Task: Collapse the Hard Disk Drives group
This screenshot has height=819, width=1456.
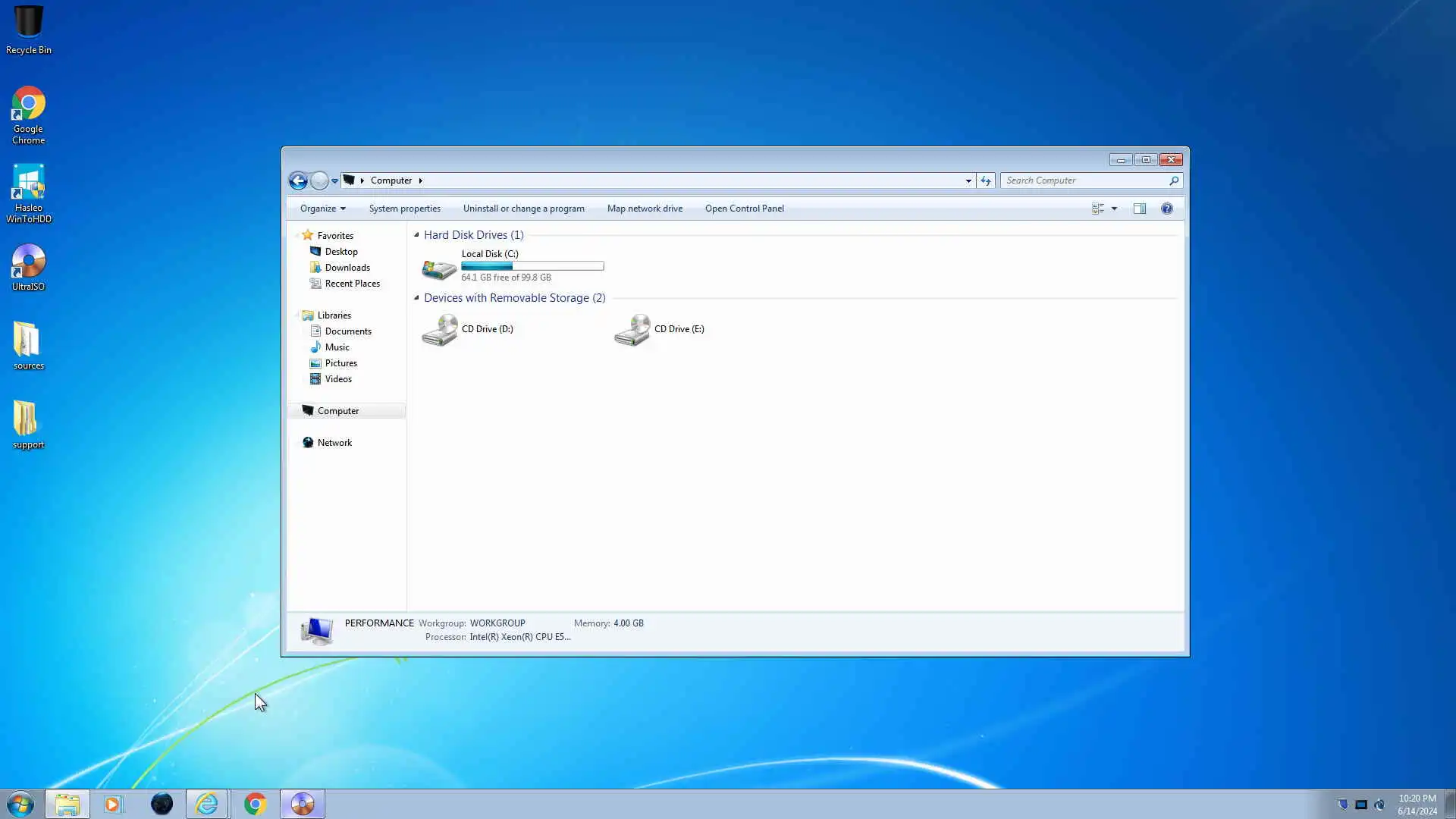Action: [416, 235]
